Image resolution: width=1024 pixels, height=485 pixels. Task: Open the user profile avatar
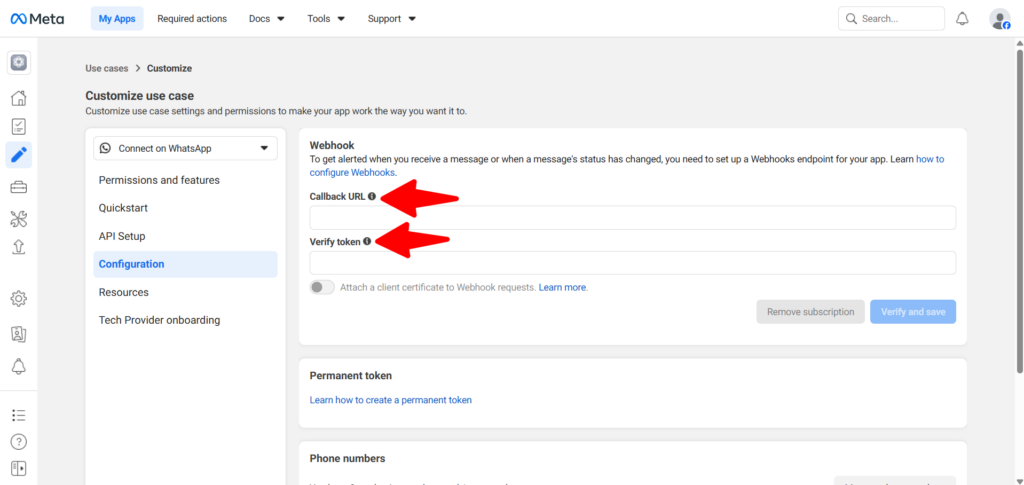[x=999, y=19]
